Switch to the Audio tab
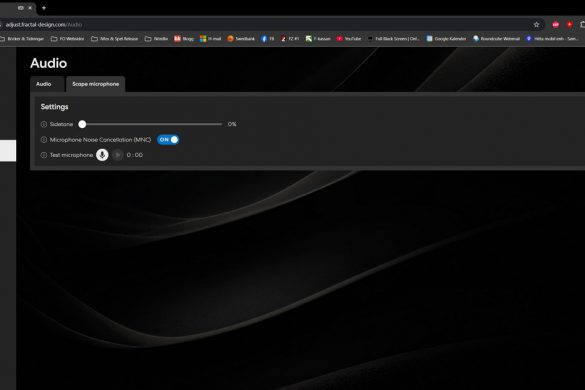 [44, 84]
